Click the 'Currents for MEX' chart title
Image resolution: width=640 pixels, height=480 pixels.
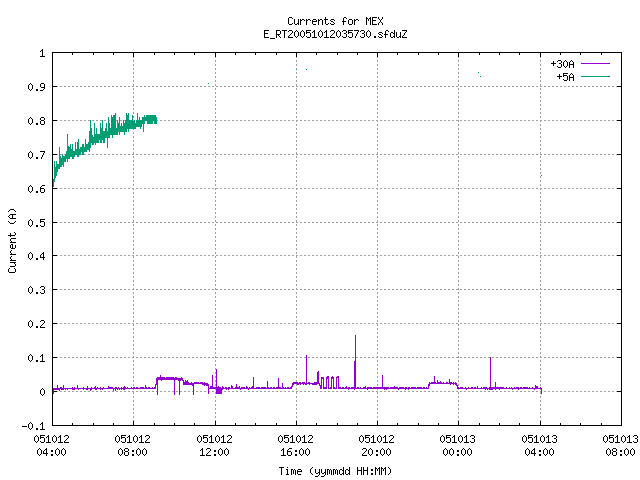point(335,21)
